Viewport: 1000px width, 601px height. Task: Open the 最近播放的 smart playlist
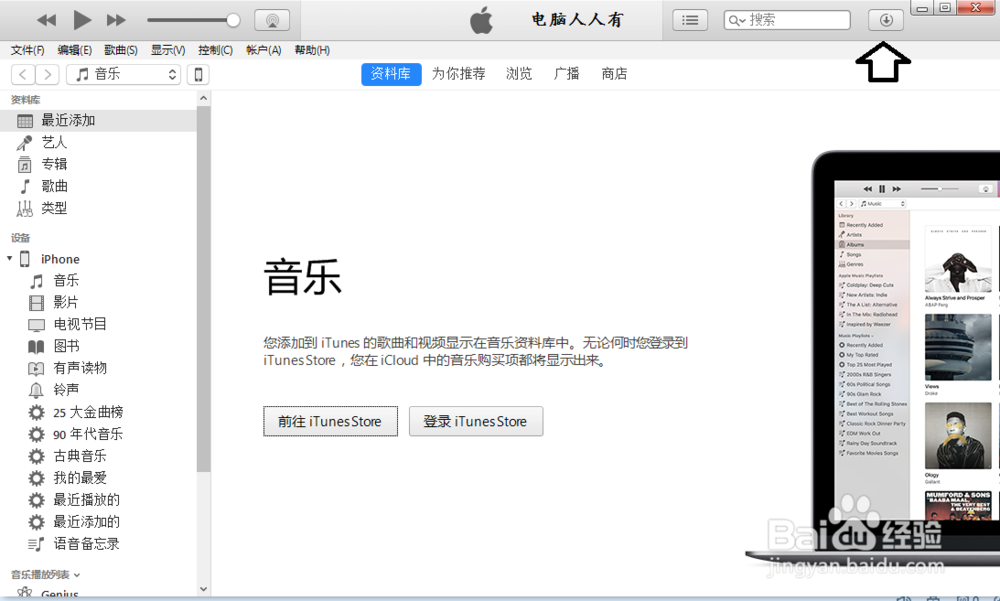click(98, 500)
